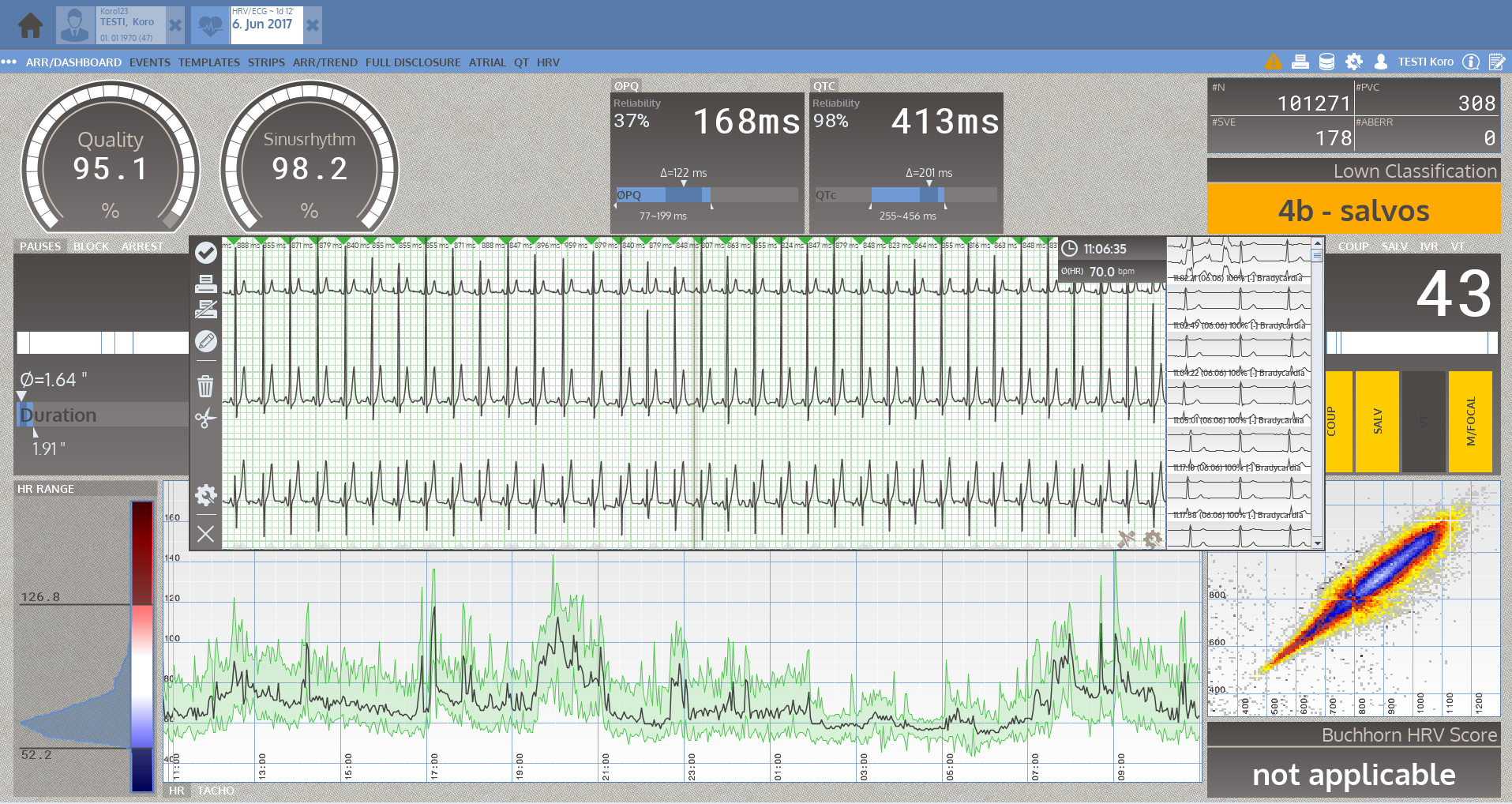The width and height of the screenshot is (1512, 804).
Task: Open the report notepad icon at top right
Action: 1496,62
